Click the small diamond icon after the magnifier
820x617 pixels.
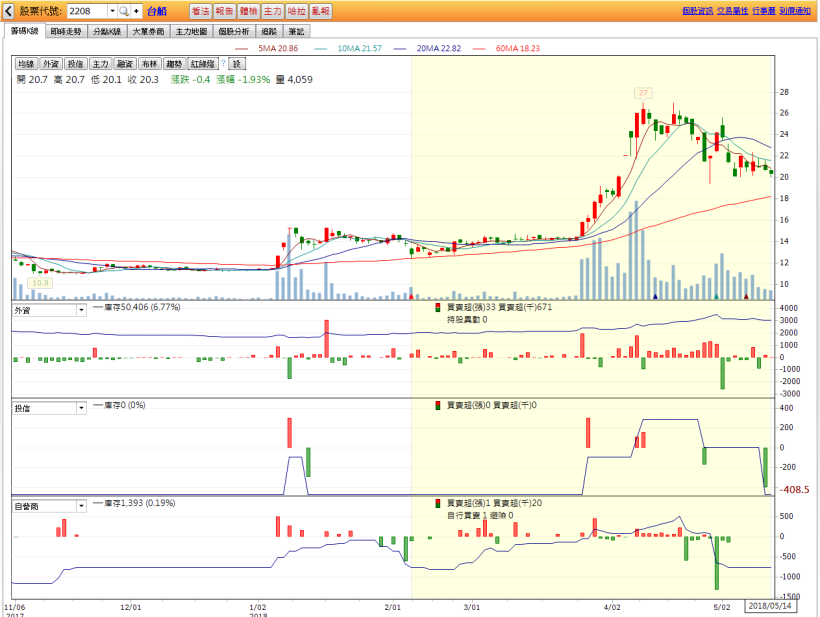(137, 11)
